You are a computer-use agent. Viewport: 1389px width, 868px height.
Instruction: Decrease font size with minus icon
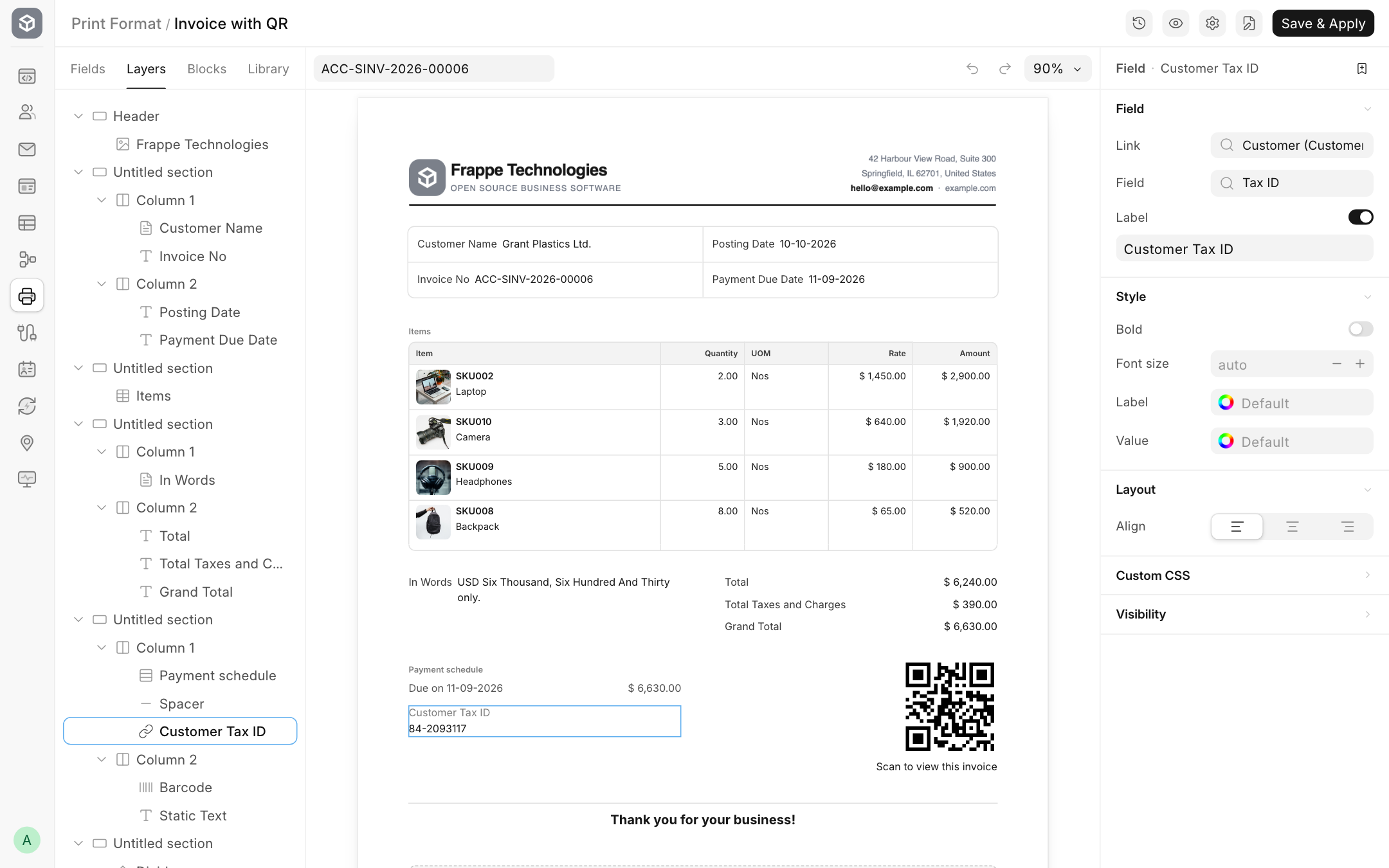(x=1337, y=364)
